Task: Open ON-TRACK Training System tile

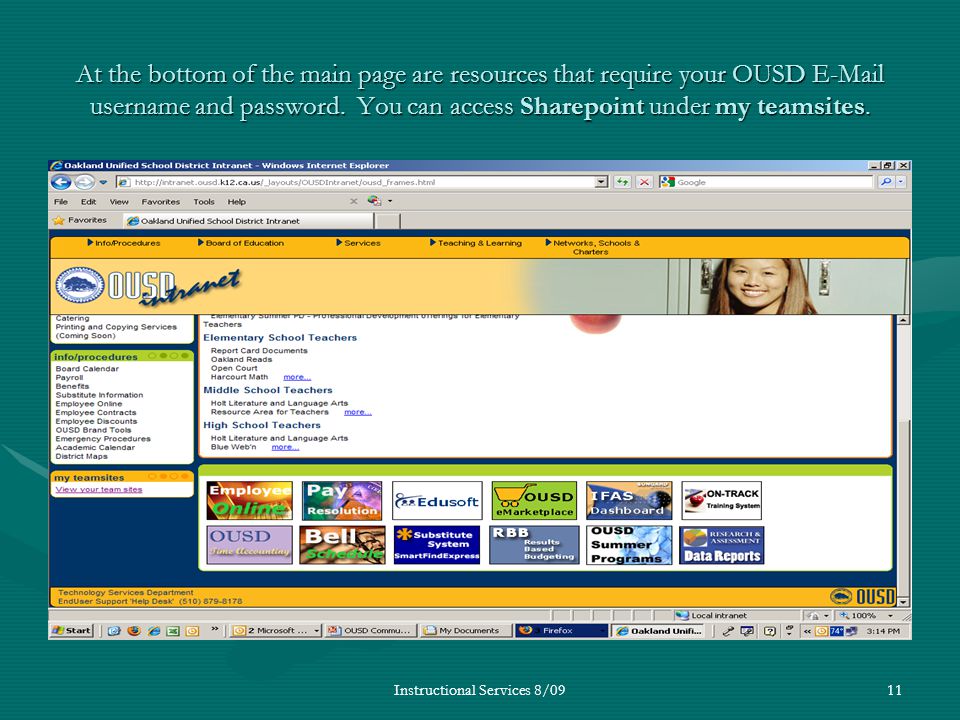Action: click(x=721, y=500)
